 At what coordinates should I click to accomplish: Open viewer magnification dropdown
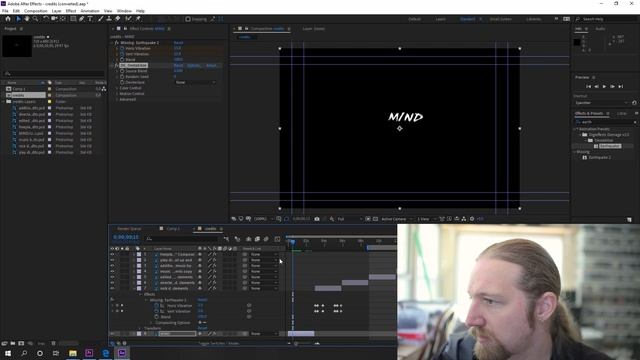(x=263, y=219)
